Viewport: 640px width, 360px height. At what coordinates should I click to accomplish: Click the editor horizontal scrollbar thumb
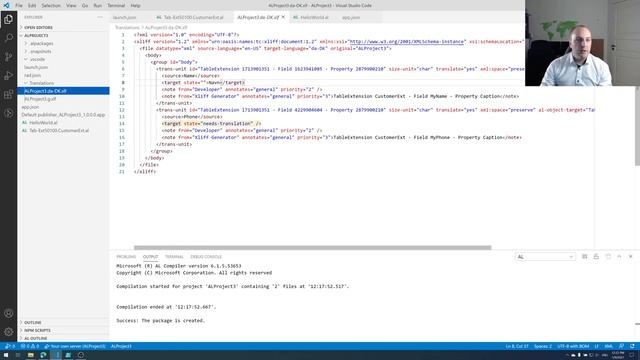313,248
